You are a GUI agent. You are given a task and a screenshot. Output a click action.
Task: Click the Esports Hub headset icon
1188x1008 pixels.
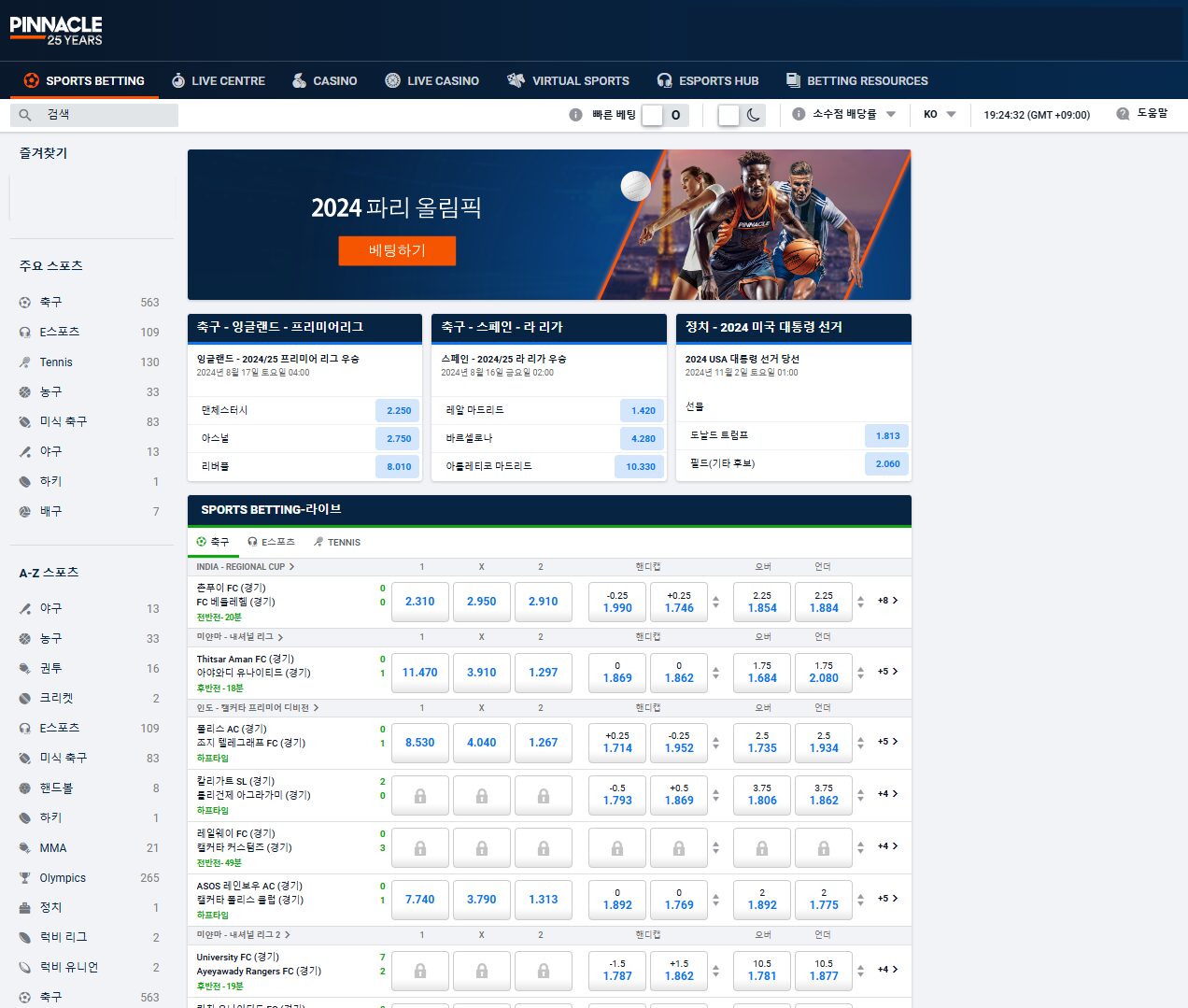coord(665,80)
